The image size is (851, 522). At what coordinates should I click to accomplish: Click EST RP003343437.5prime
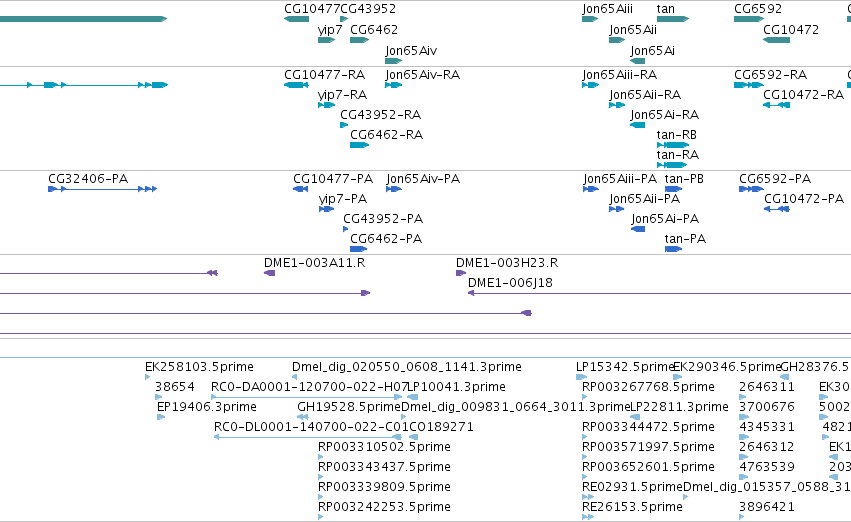(384, 468)
